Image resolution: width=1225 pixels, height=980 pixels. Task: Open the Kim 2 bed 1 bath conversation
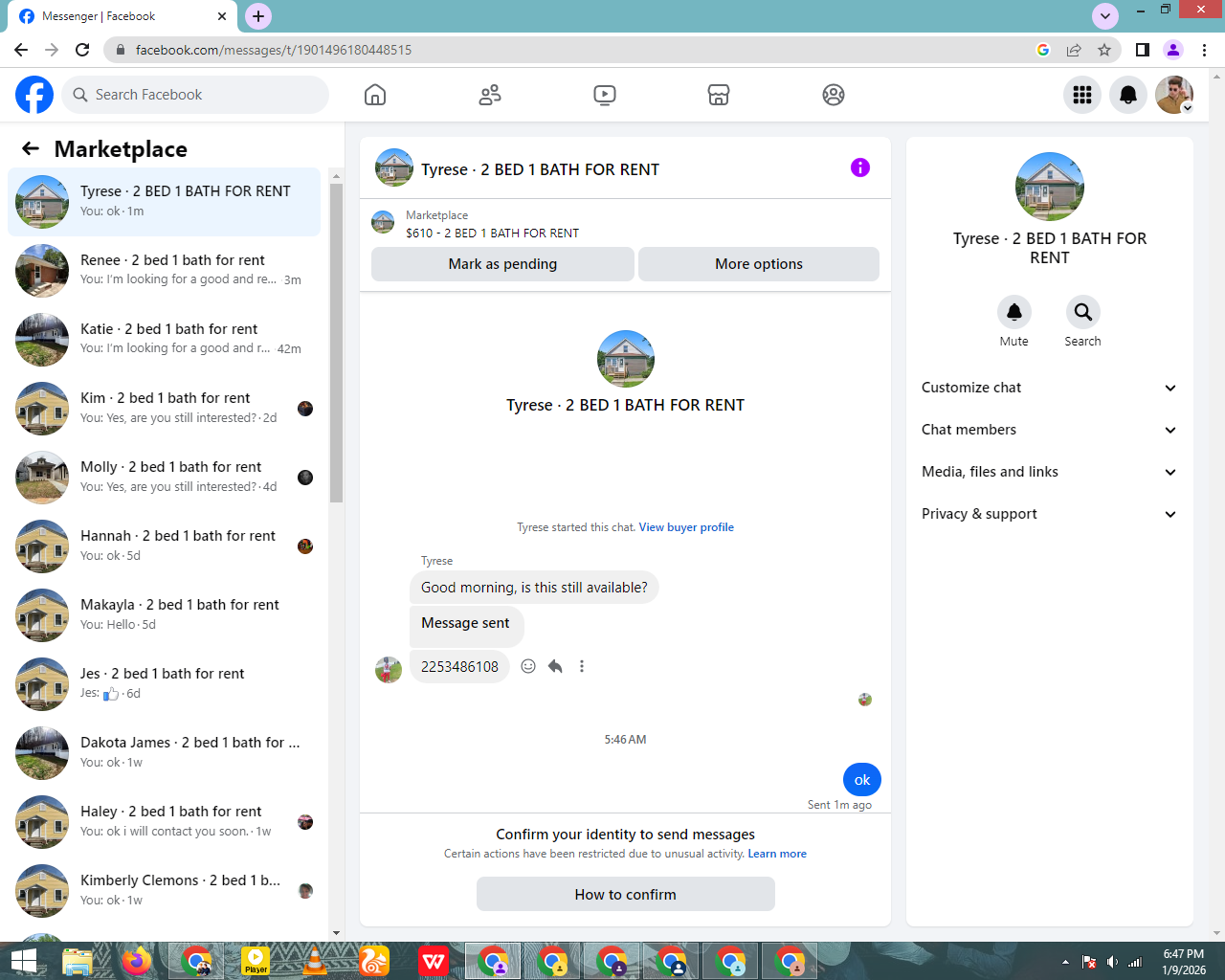click(x=165, y=408)
